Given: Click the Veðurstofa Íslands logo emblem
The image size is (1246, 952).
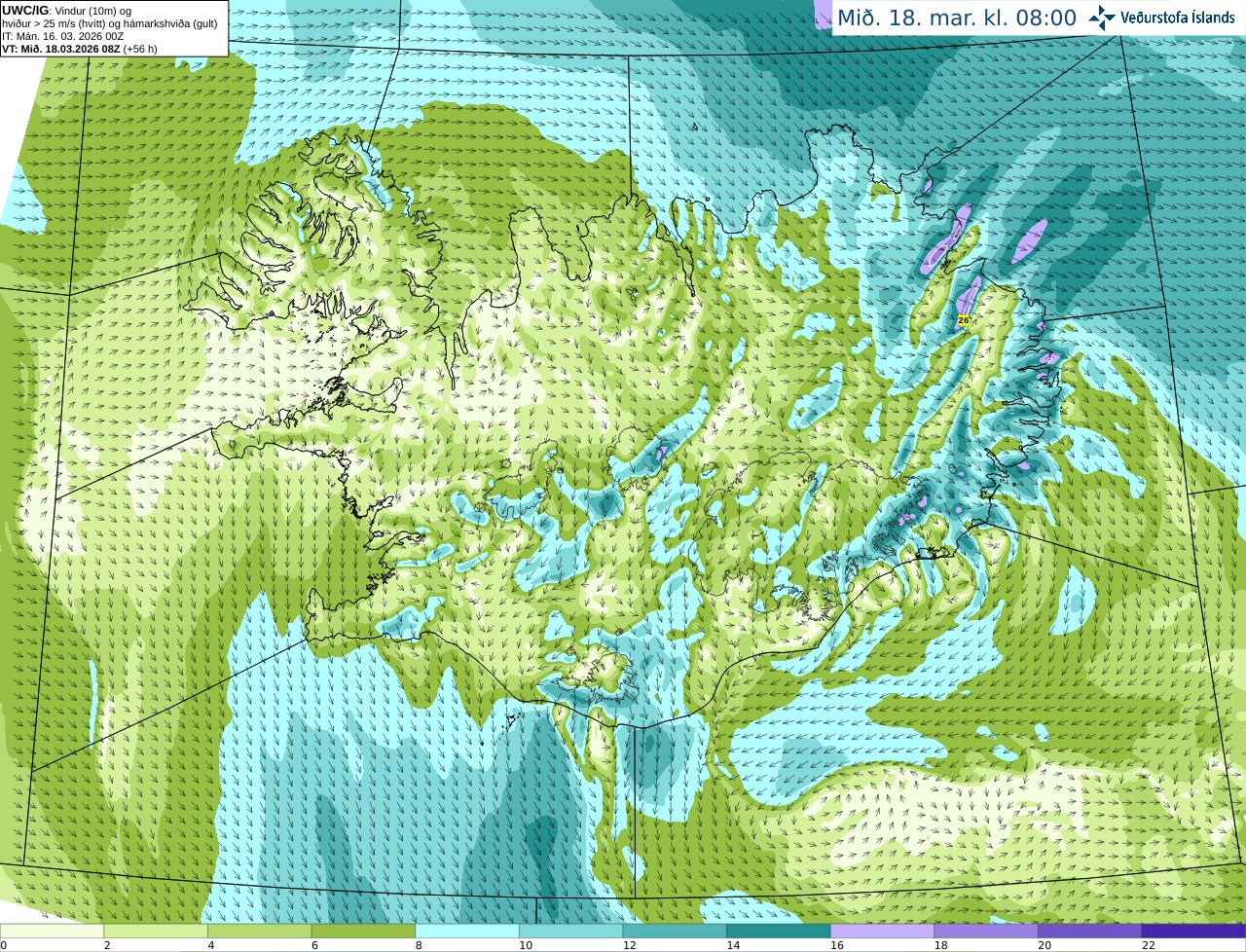Looking at the screenshot, I should (x=1102, y=18).
